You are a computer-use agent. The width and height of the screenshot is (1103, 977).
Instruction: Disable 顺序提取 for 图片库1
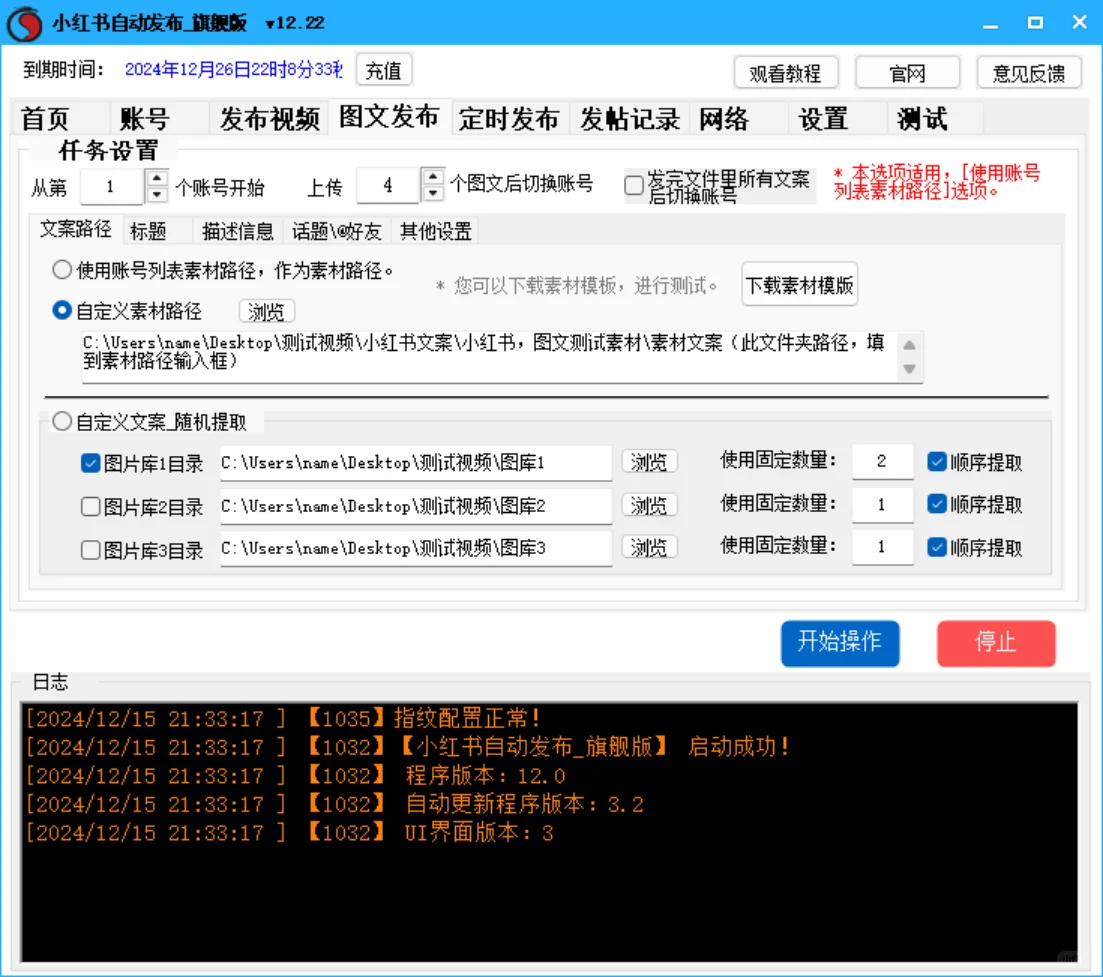937,461
